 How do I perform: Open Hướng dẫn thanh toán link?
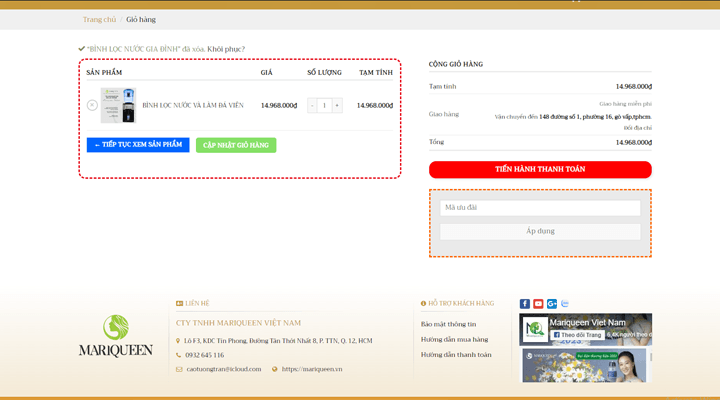[x=456, y=354]
